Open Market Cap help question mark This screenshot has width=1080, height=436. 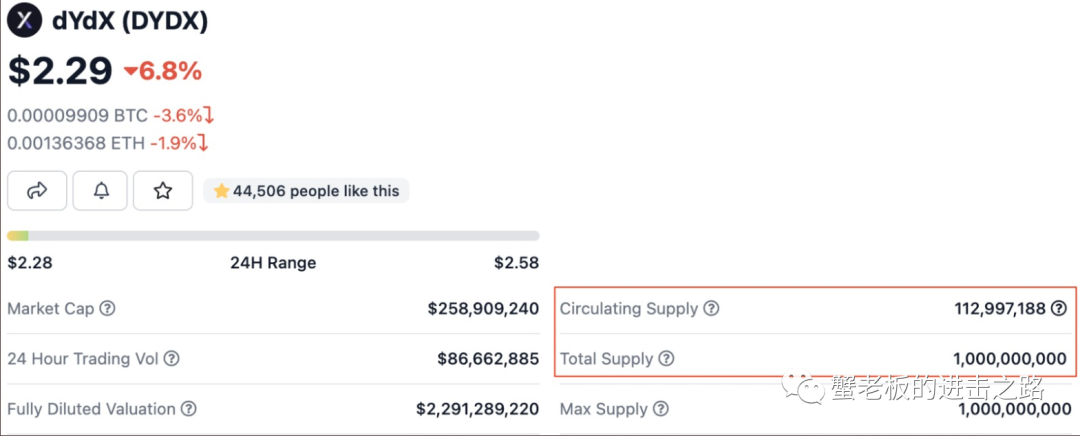pos(107,309)
